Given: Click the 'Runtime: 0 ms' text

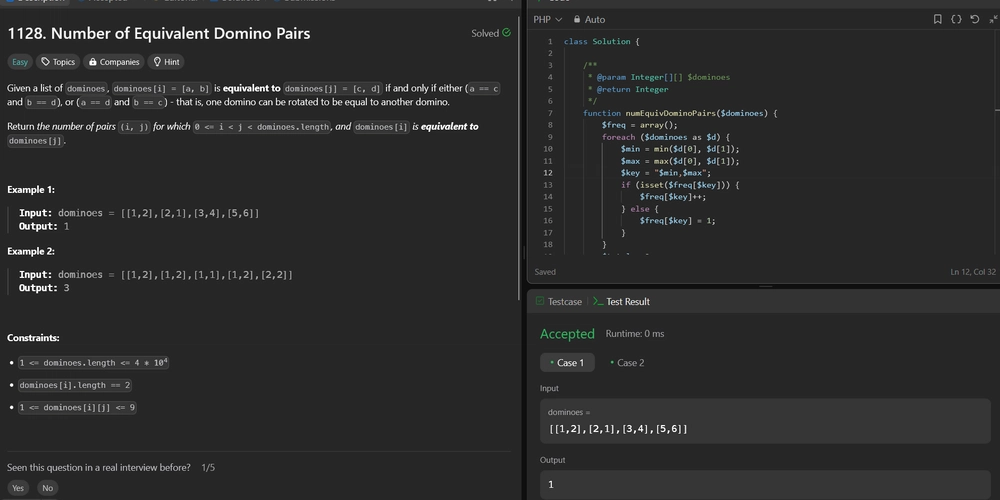Looking at the screenshot, I should click(x=635, y=334).
